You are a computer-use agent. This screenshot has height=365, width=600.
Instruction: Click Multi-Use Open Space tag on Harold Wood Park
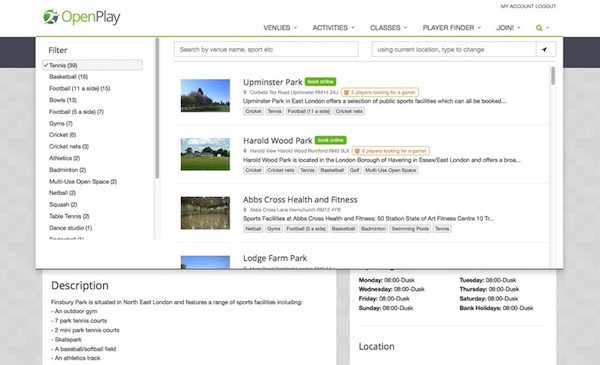pyautogui.click(x=390, y=170)
